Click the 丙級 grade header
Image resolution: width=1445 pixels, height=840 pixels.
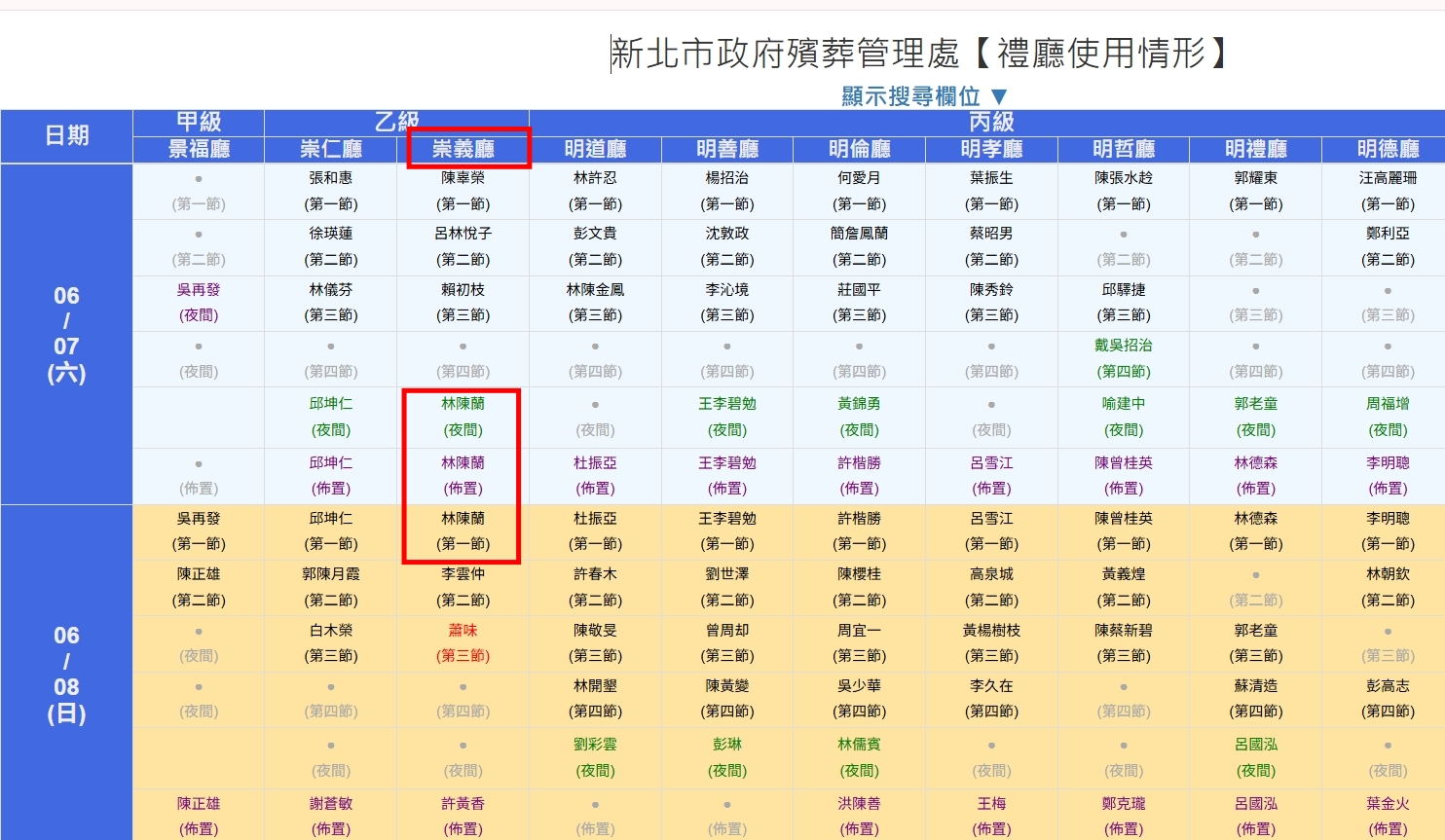tap(992, 122)
